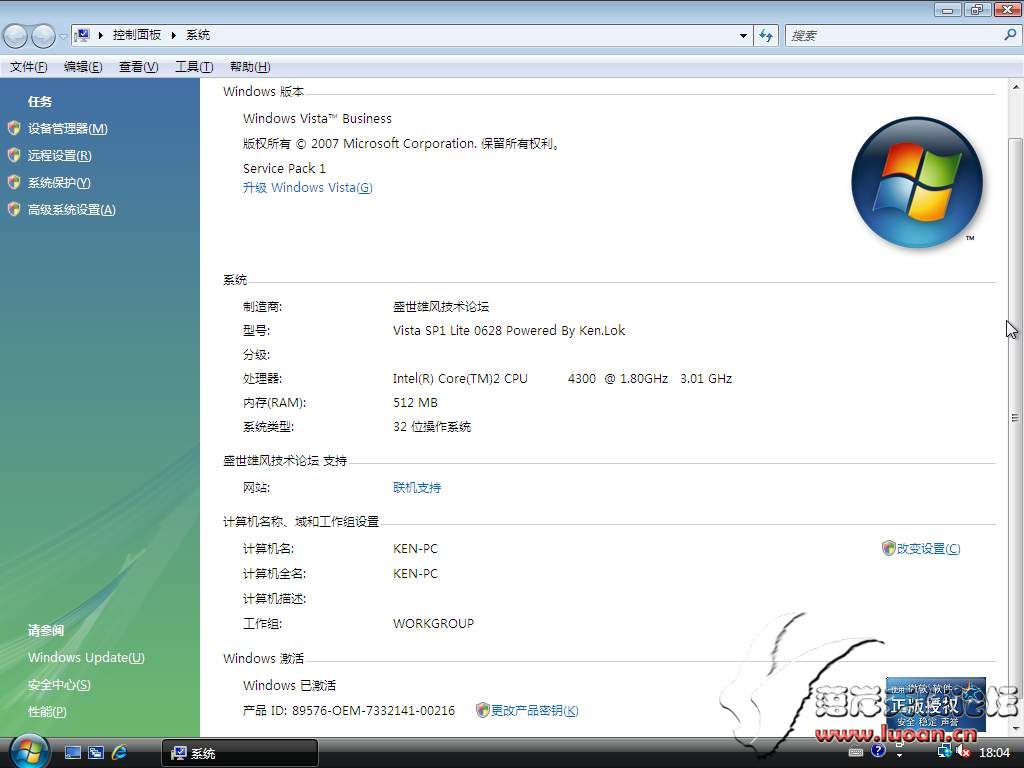Open the 联机支持 website link
Viewport: 1024px width, 768px height.
(417, 487)
